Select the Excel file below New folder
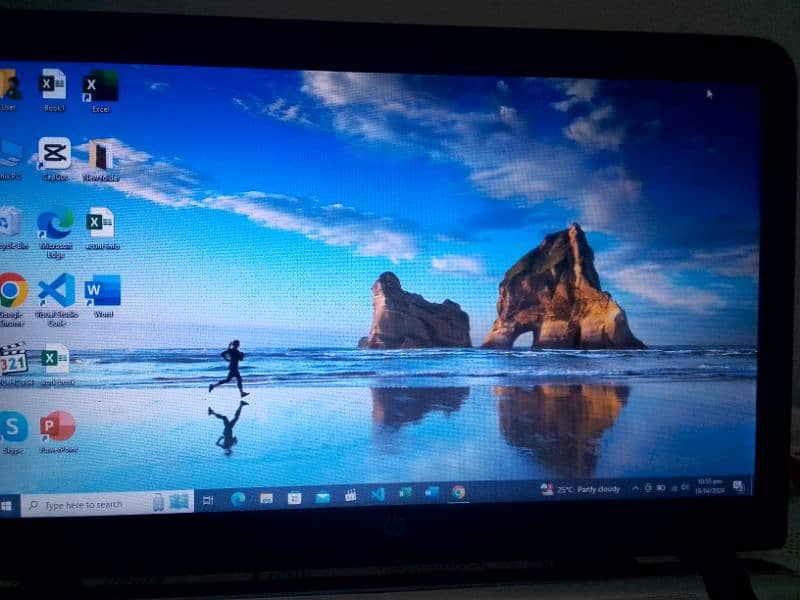The width and height of the screenshot is (800, 600). tap(101, 228)
